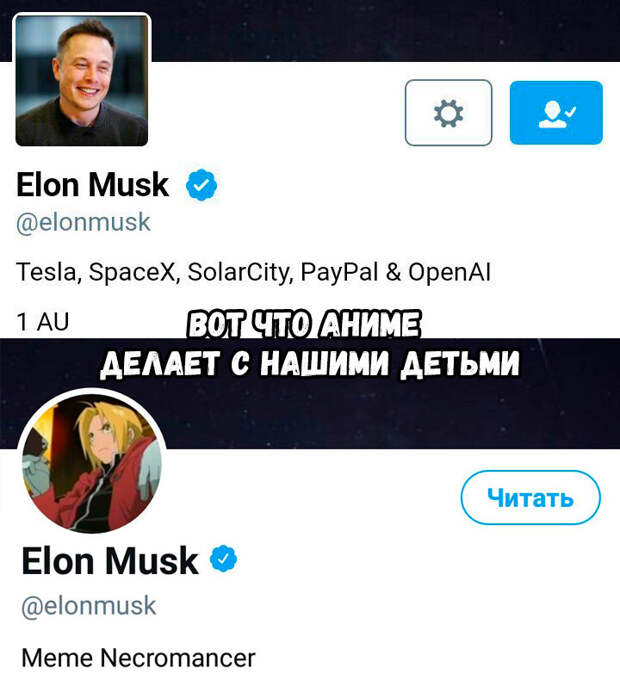Viewport: 620px width, 692px height.
Task: Toggle the blue following button with person-check icon
Action: pos(556,113)
